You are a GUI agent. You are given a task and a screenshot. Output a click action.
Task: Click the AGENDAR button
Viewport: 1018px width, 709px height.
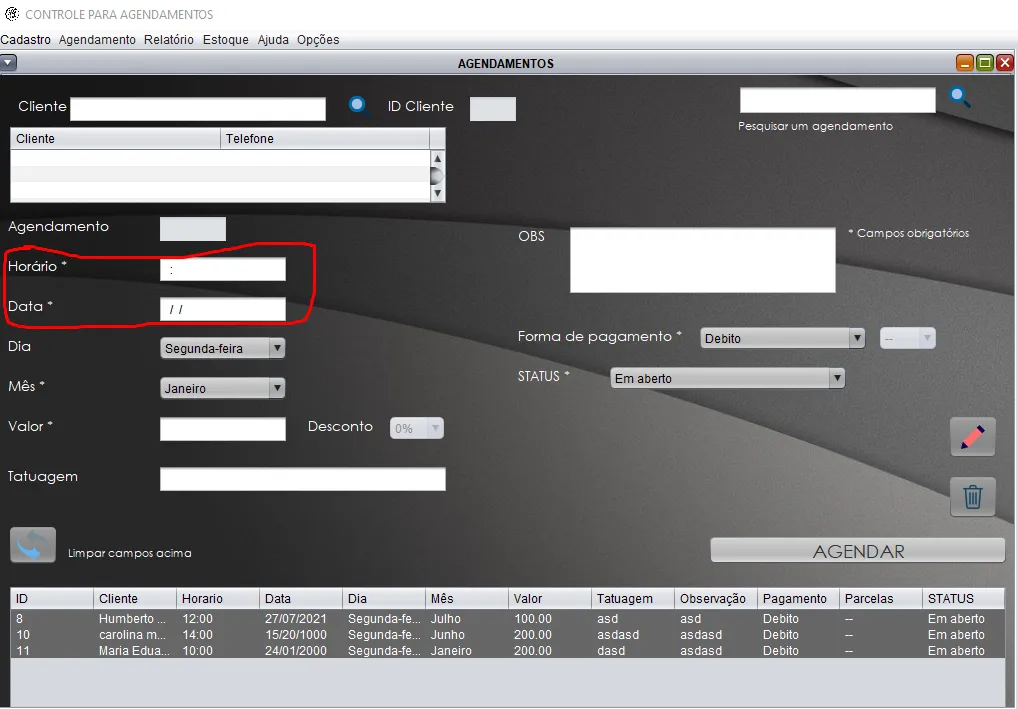pyautogui.click(x=858, y=551)
